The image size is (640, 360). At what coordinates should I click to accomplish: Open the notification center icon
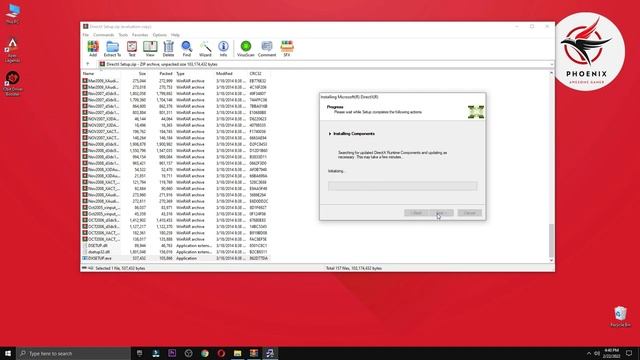pyautogui.click(x=629, y=353)
